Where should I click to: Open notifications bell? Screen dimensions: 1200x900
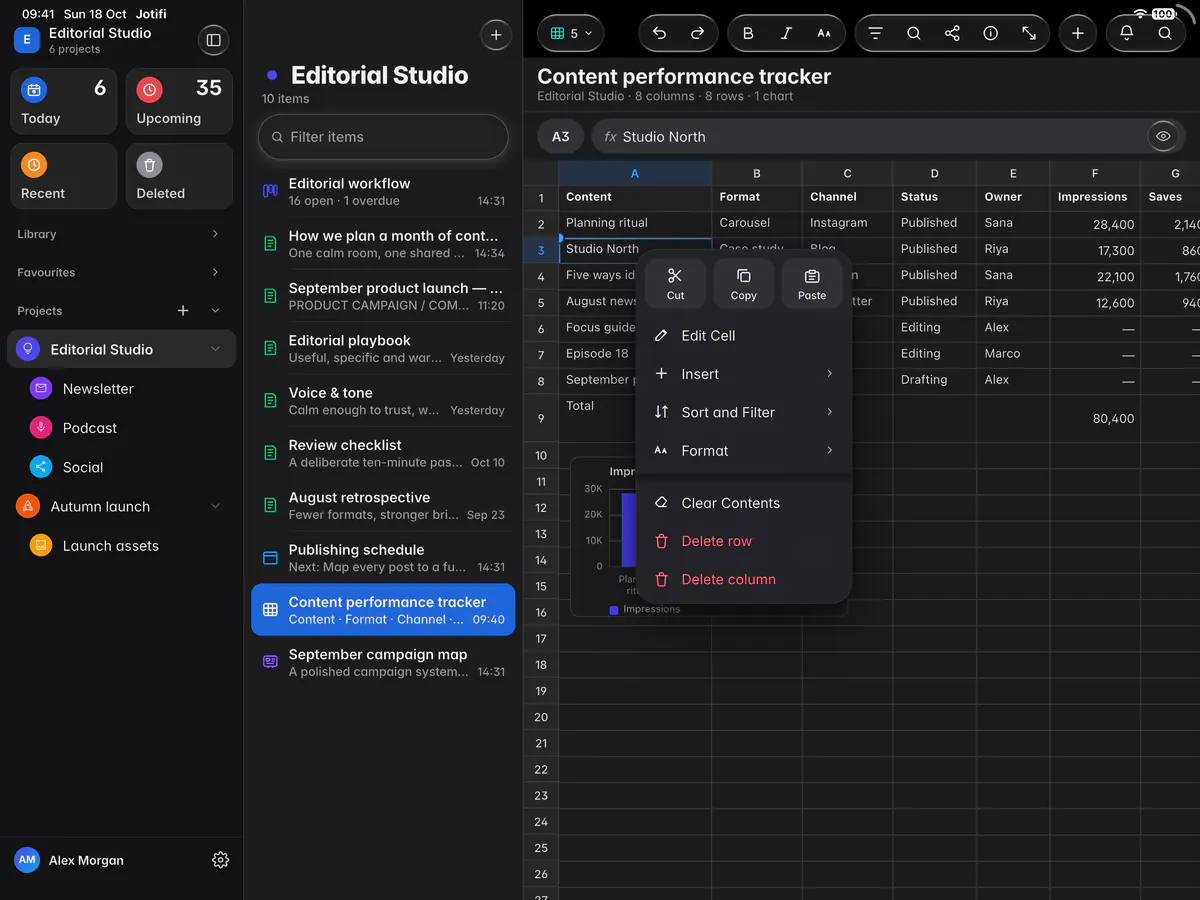pyautogui.click(x=1126, y=33)
